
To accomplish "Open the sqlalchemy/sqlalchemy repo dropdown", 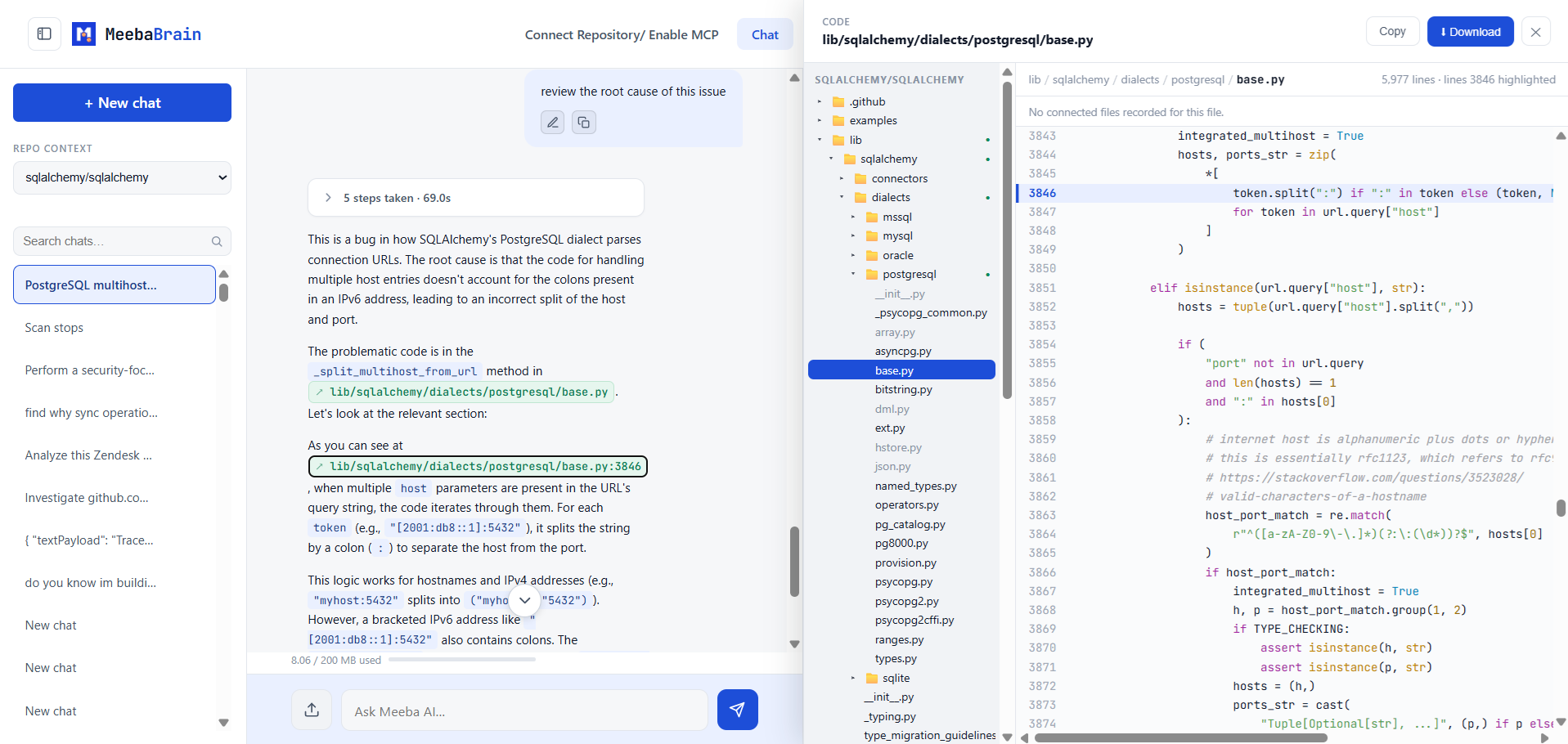I will click(122, 177).
